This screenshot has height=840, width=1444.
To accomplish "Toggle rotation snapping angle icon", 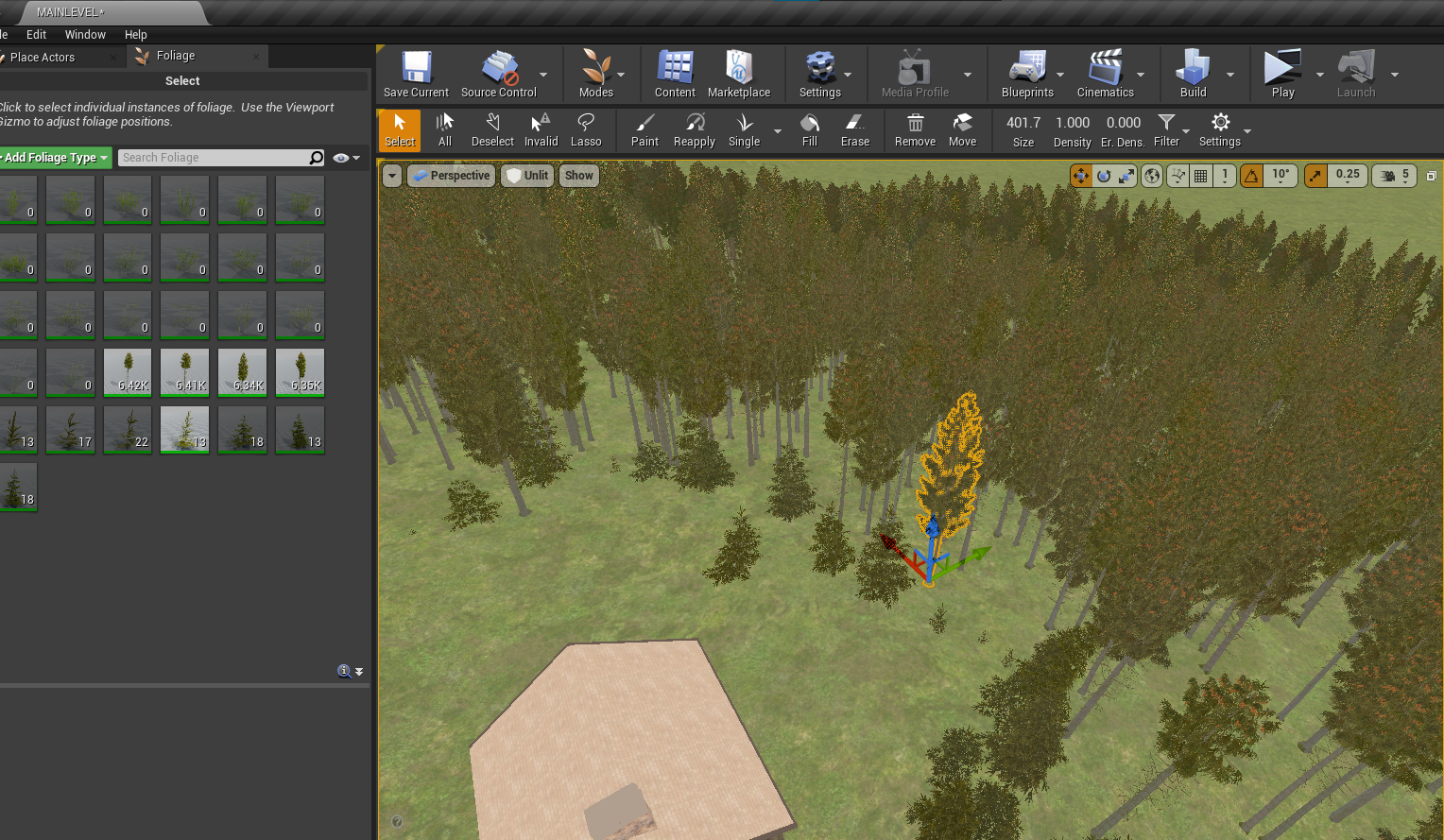I will pos(1251,176).
